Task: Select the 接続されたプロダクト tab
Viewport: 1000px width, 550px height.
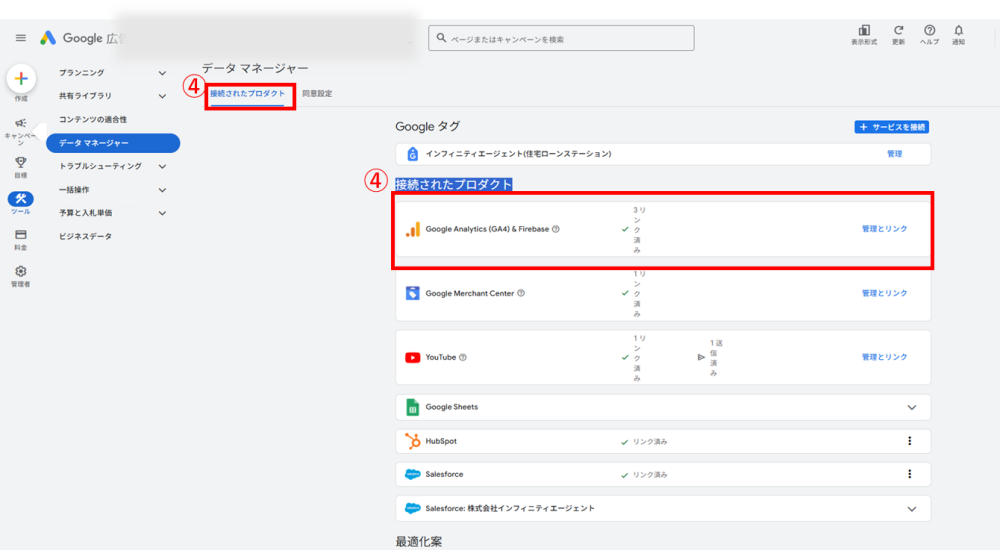Action: (247, 93)
